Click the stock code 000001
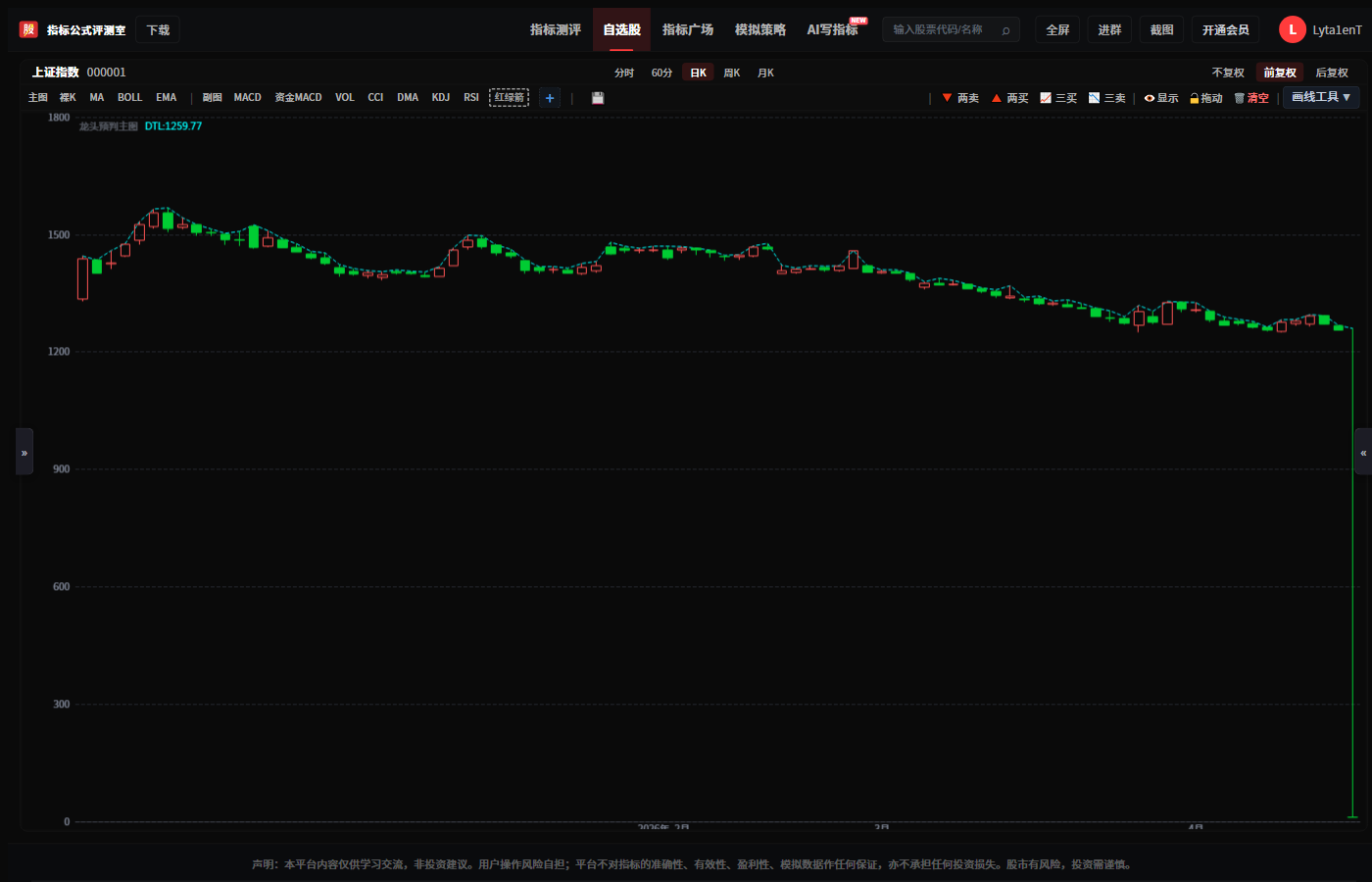The height and width of the screenshot is (882, 1372). [x=106, y=73]
